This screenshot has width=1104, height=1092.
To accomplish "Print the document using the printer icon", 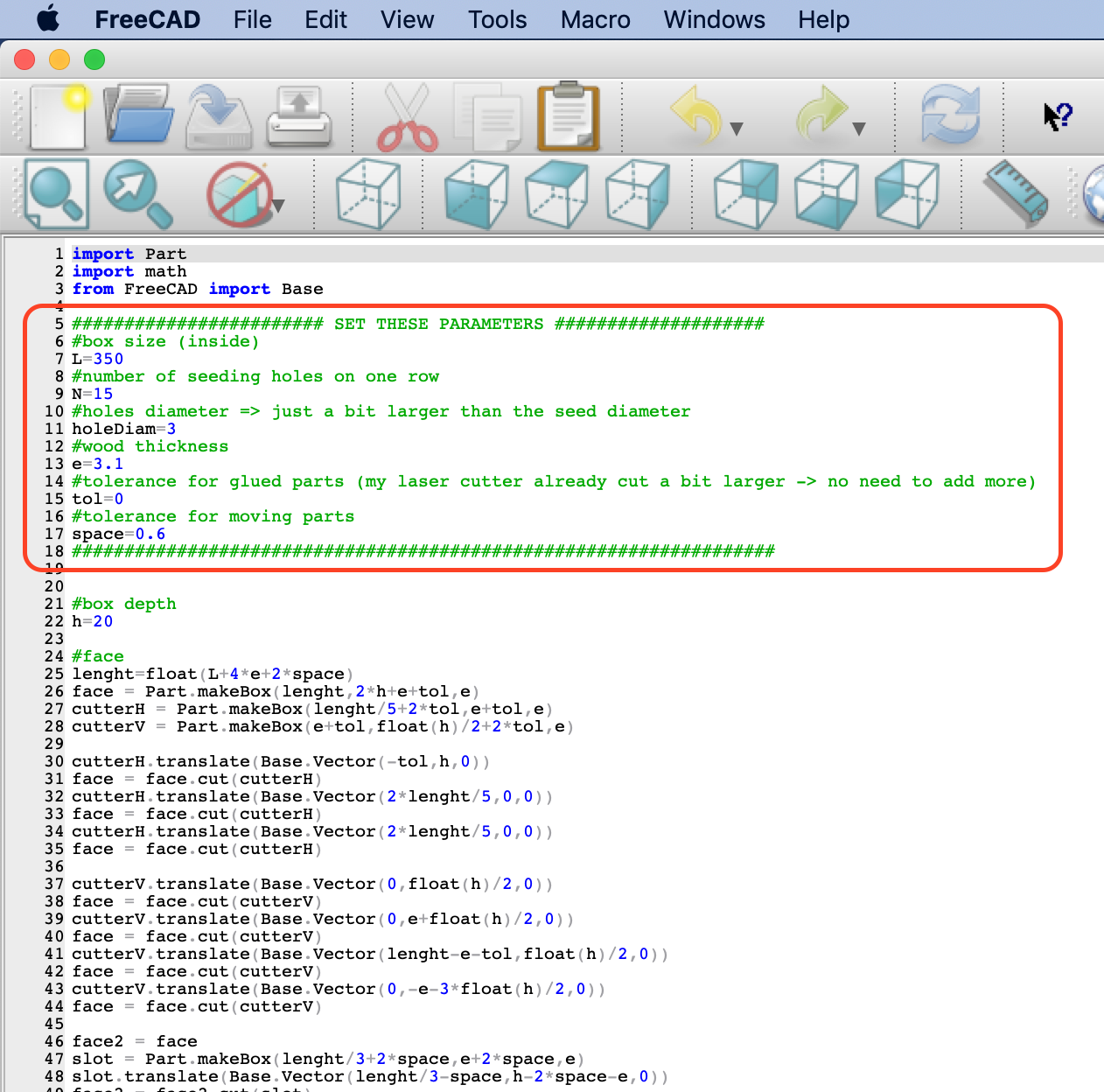I will click(300, 115).
